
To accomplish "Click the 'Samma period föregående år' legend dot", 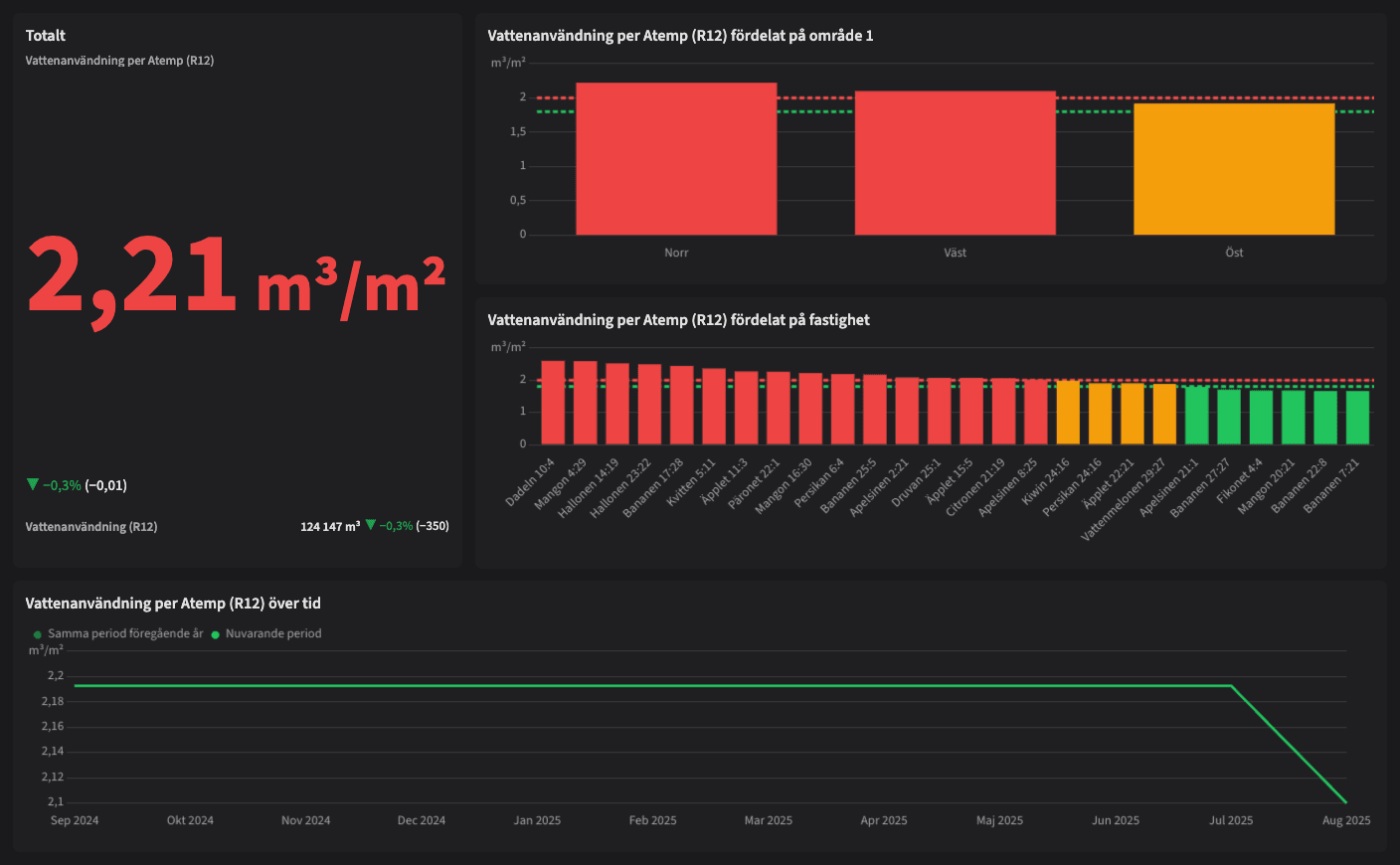I will (38, 634).
